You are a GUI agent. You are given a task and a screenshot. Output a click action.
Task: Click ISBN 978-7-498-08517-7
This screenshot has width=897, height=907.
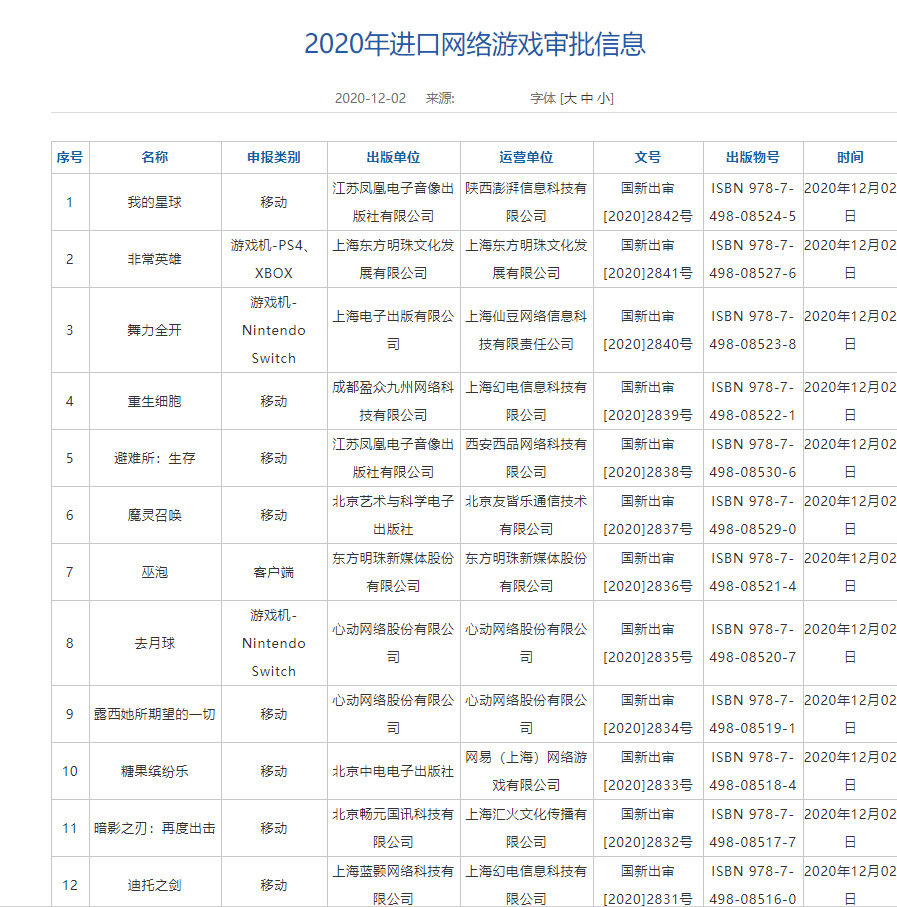(x=753, y=828)
